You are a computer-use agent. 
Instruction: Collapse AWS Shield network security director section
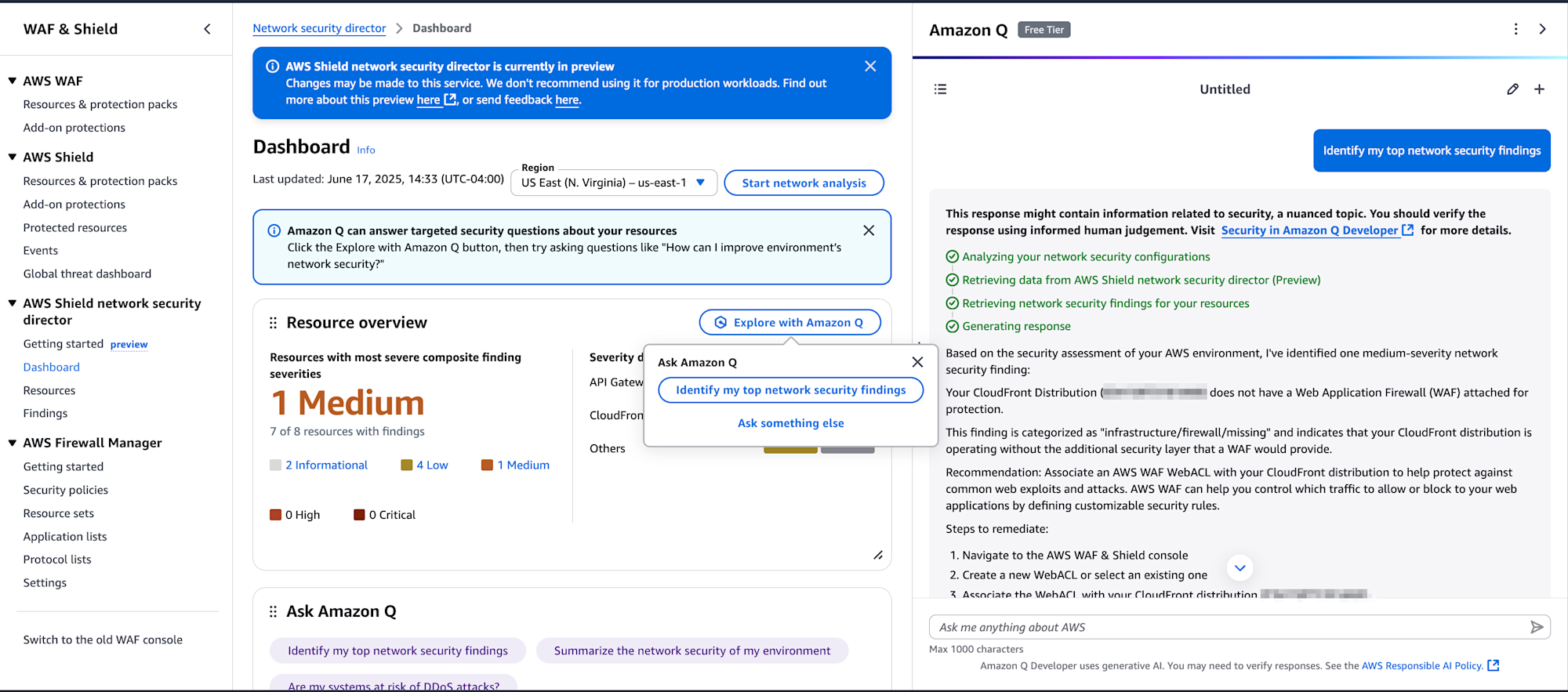tap(13, 303)
